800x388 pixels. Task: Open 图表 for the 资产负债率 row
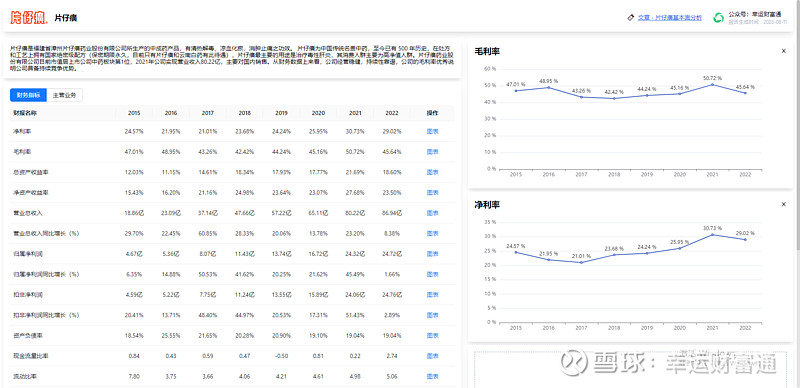pos(432,335)
